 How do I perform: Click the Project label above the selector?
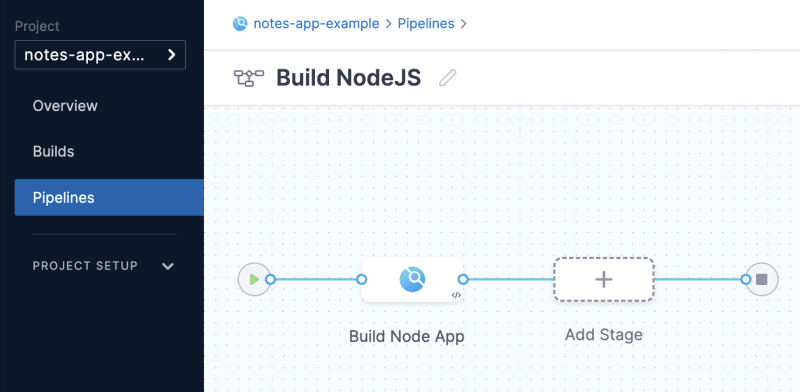coord(37,26)
